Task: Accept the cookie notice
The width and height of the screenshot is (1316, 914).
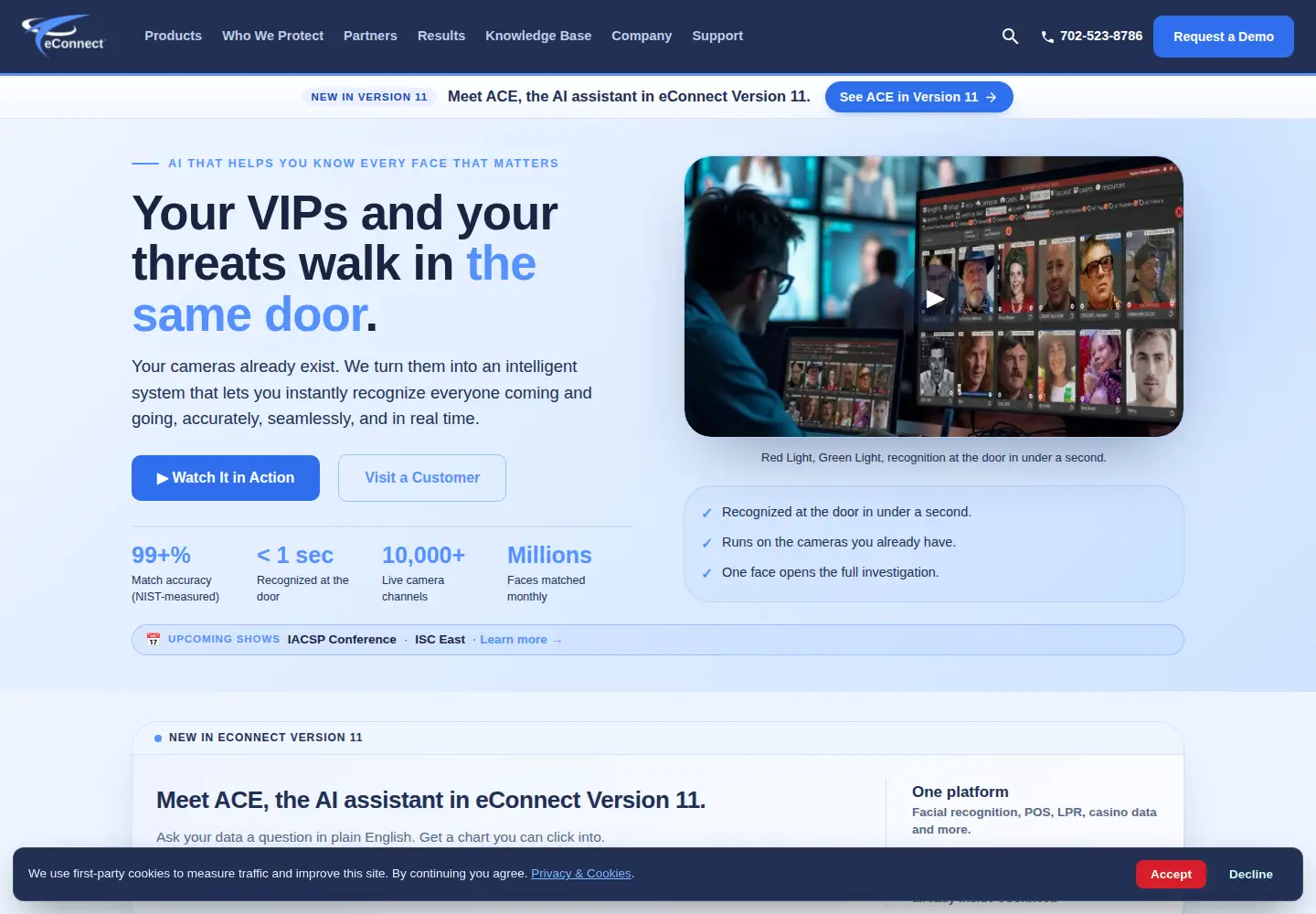Action: 1171,875
